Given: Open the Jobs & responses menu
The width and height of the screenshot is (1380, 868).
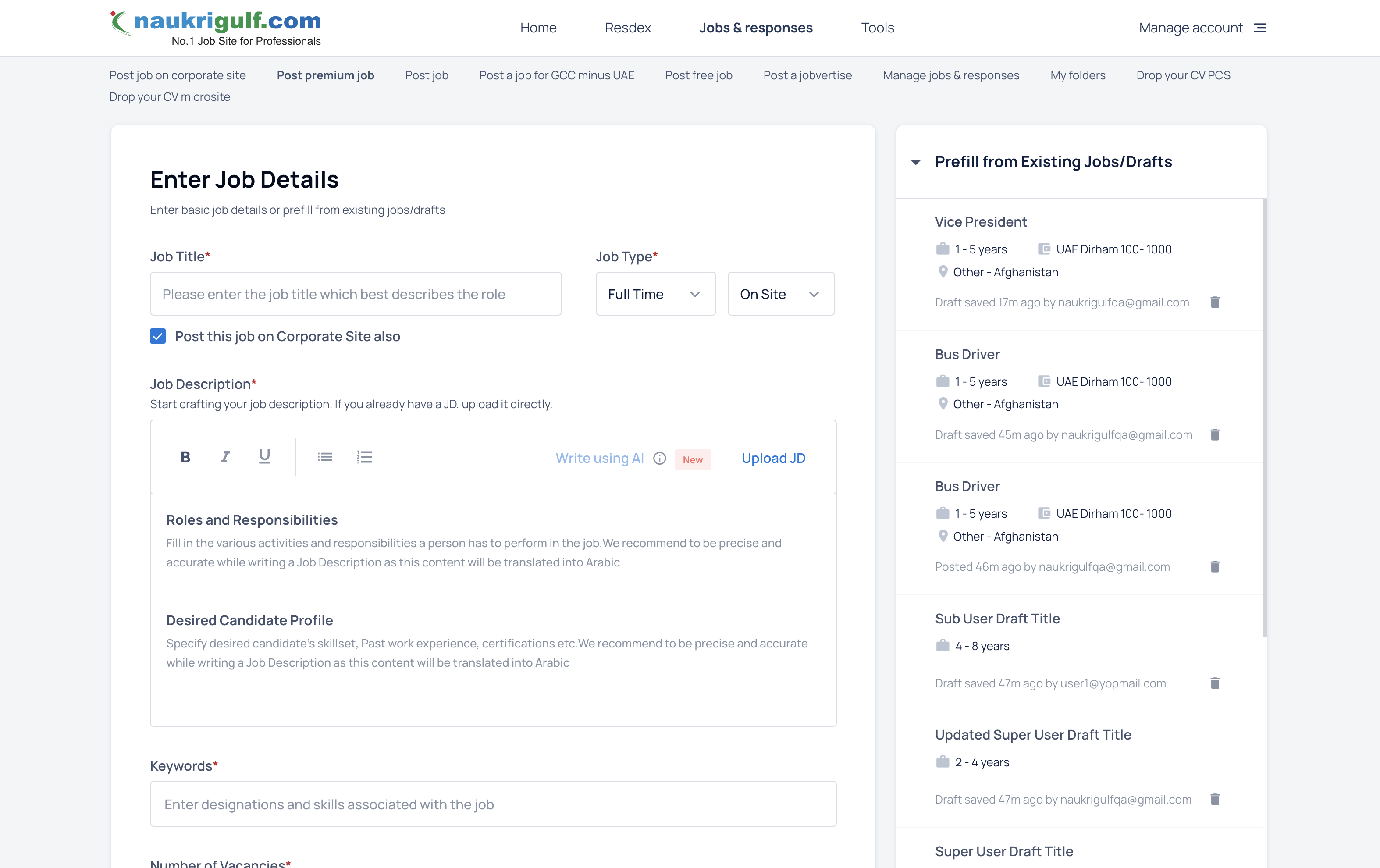Looking at the screenshot, I should tap(756, 28).
